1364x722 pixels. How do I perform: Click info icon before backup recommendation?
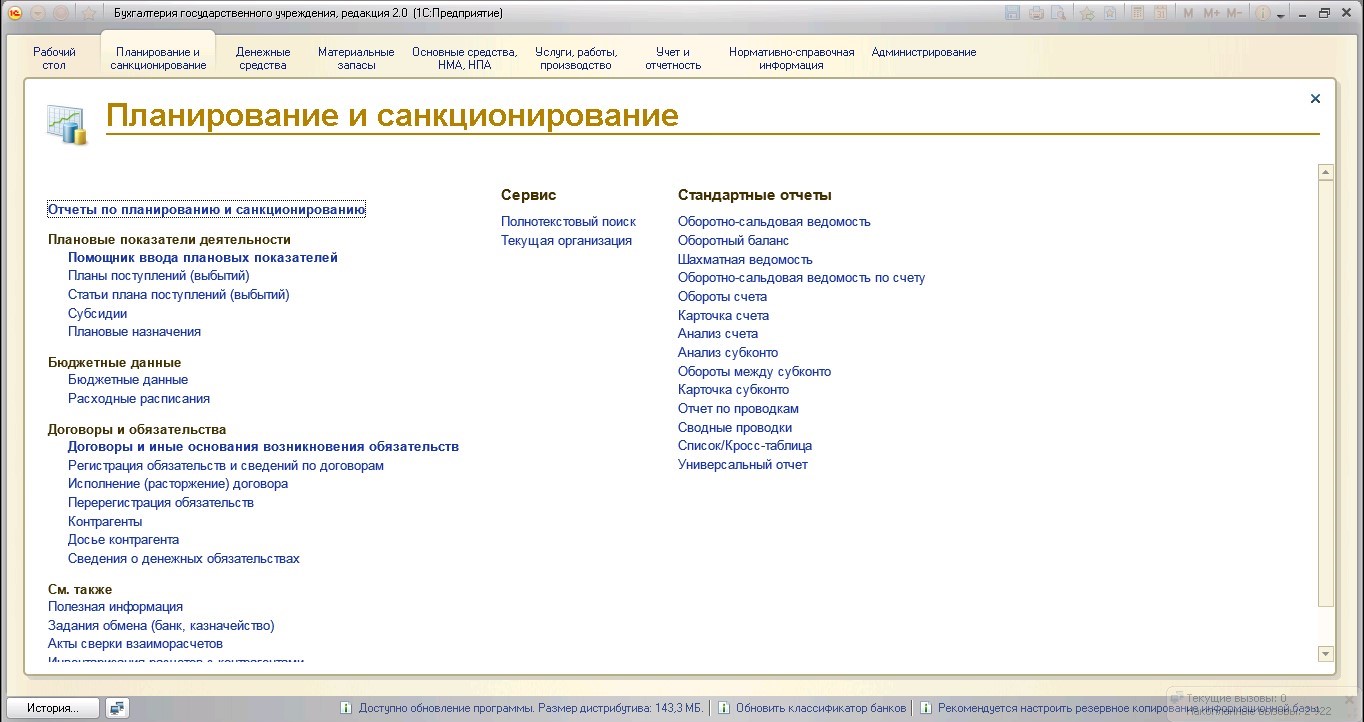coord(927,708)
